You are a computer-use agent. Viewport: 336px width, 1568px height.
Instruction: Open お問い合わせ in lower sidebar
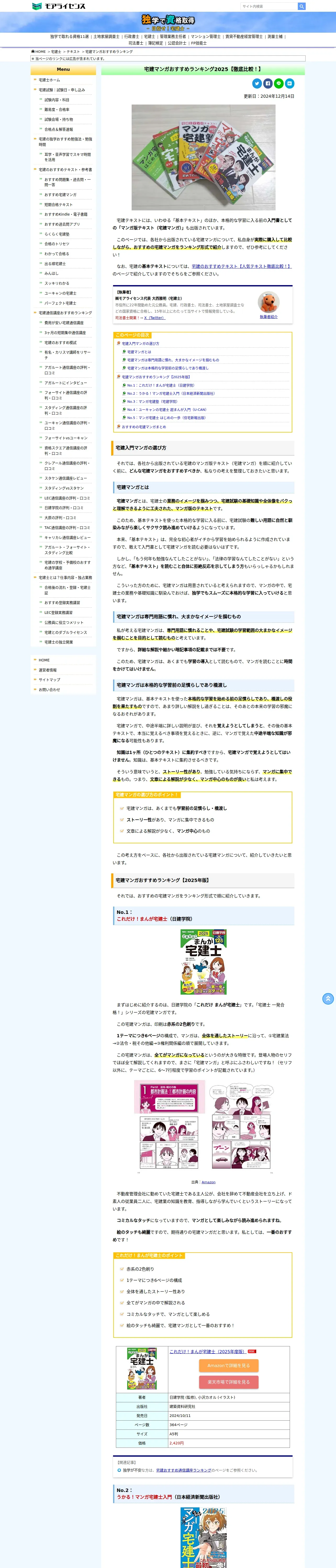coord(49,690)
